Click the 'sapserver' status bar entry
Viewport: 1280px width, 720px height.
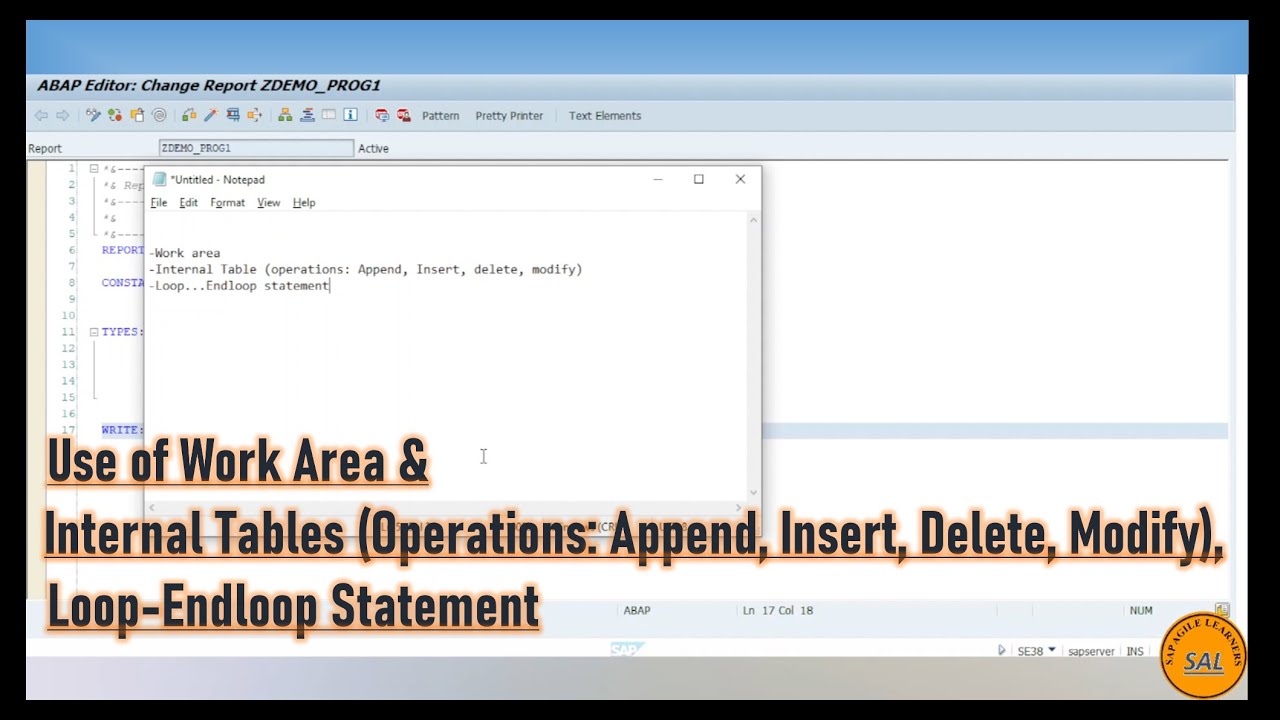coord(1091,651)
